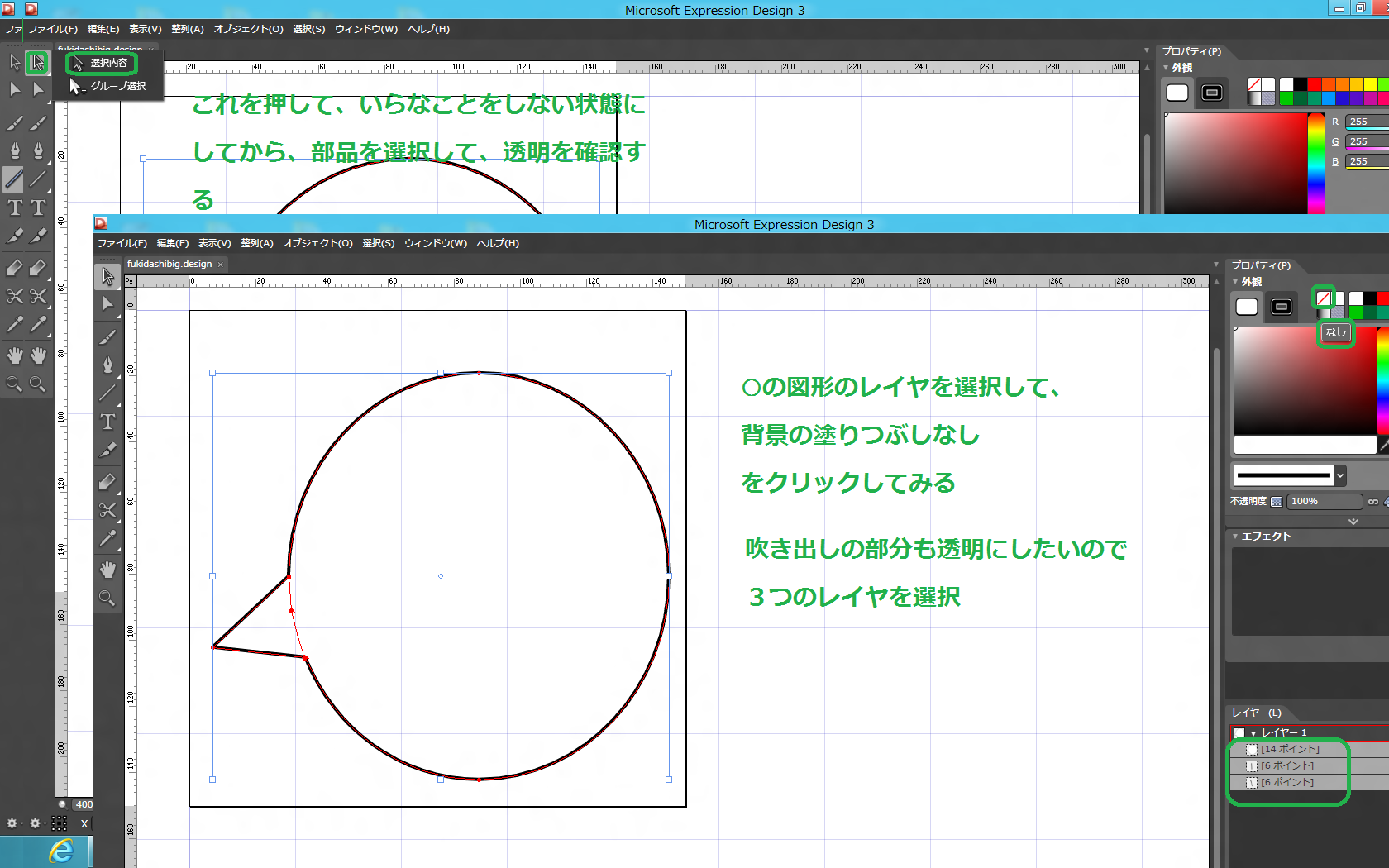Open Internet Explorer from the taskbar

click(61, 851)
